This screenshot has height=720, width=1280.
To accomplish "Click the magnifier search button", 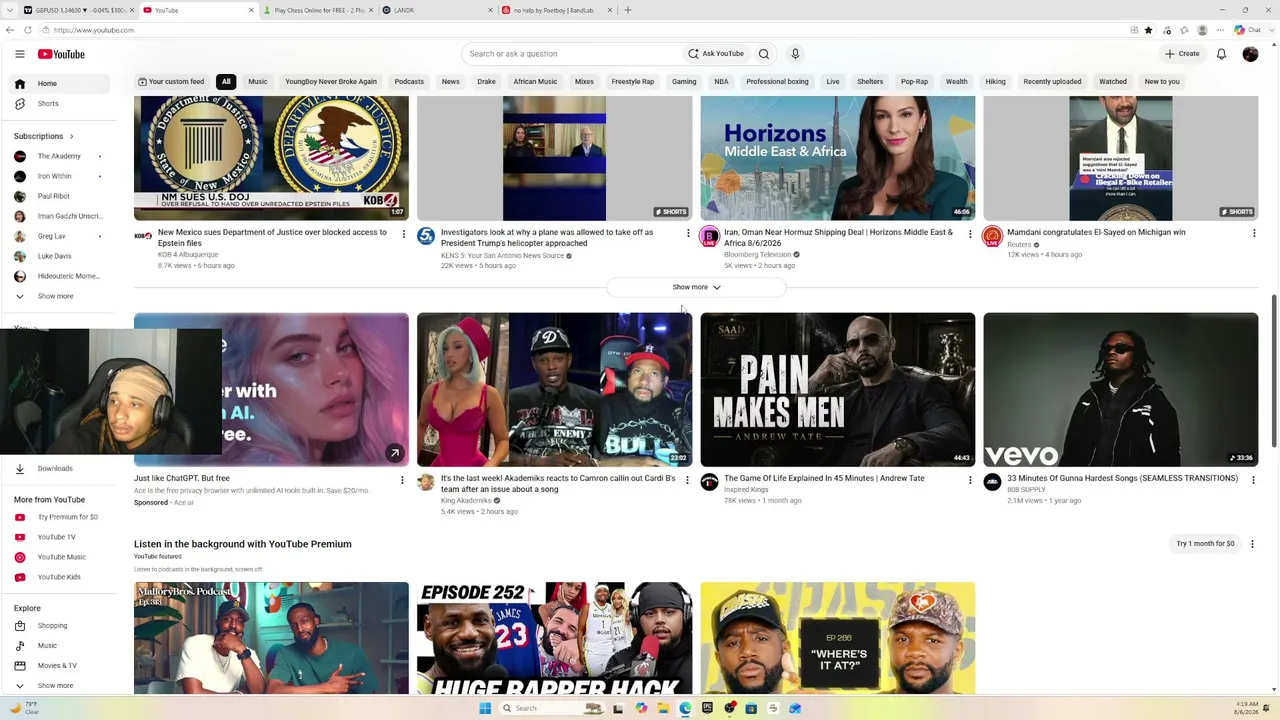I will (764, 54).
